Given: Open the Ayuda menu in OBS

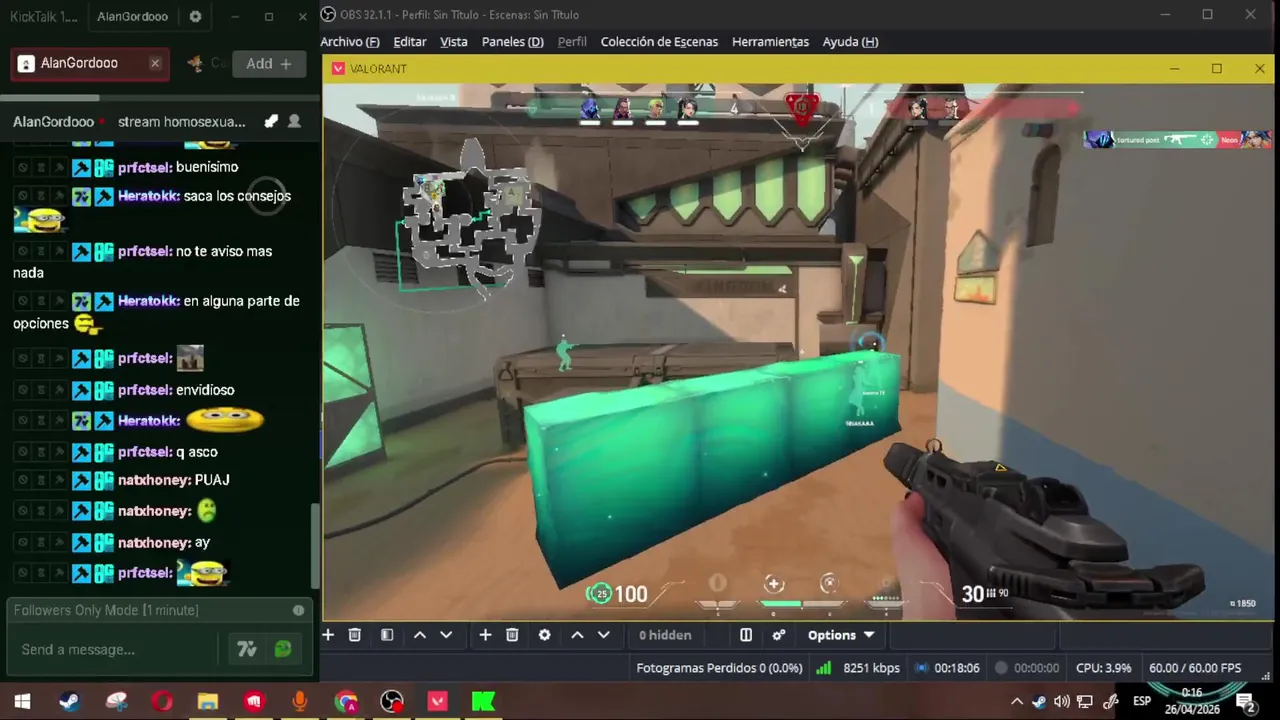Looking at the screenshot, I should click(850, 42).
